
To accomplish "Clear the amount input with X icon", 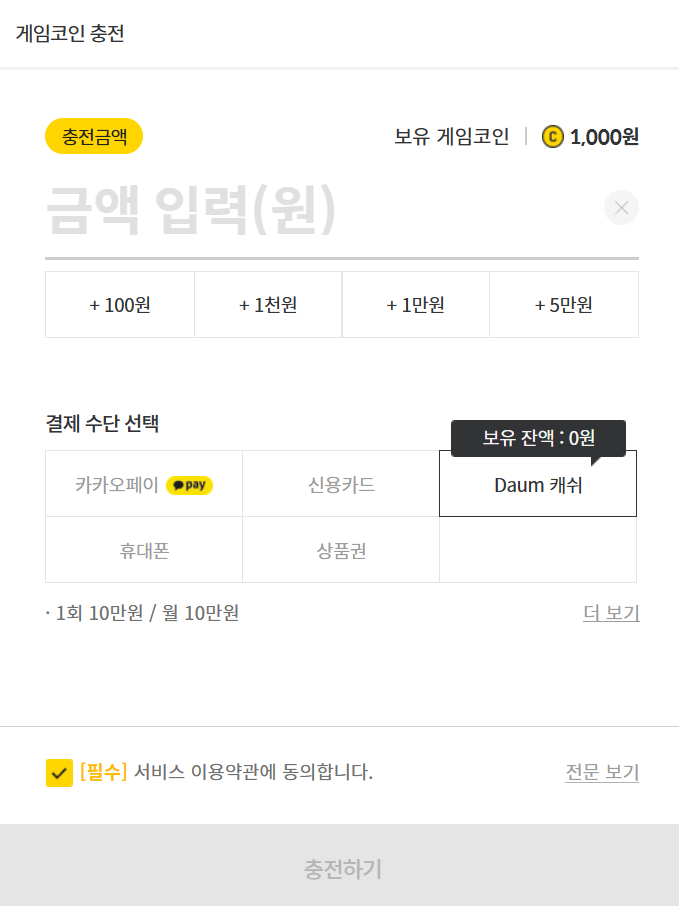I will click(x=621, y=208).
